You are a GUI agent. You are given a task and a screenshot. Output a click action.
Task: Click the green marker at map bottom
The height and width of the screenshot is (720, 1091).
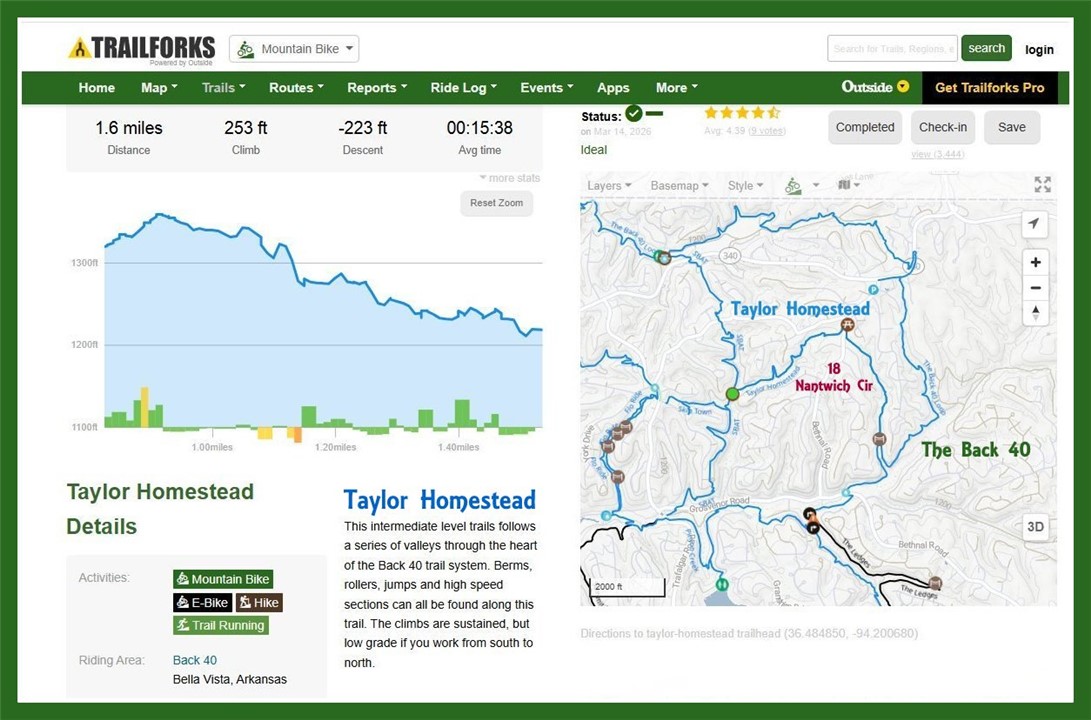pyautogui.click(x=722, y=584)
